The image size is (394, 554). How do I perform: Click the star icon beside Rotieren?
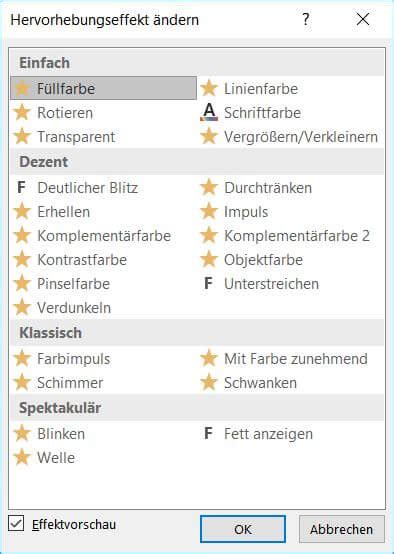[22, 113]
